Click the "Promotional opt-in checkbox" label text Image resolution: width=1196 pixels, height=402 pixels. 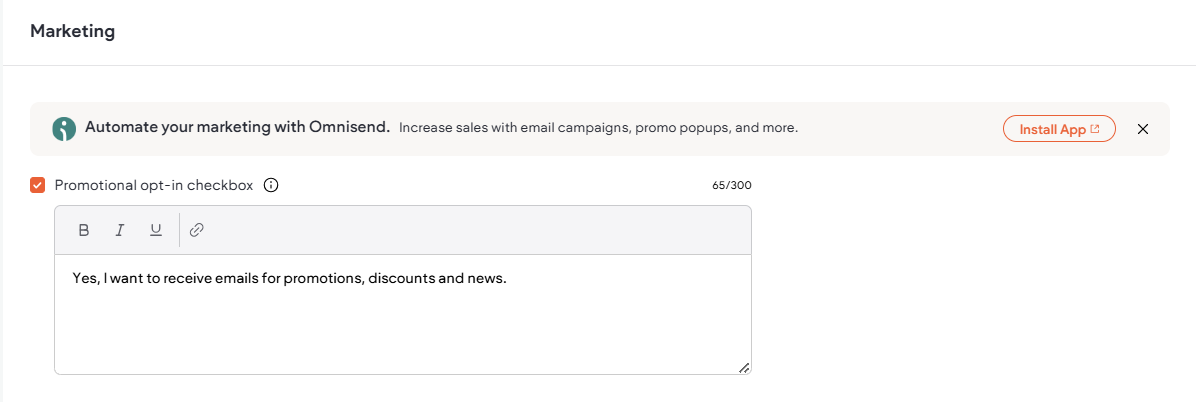pos(153,185)
